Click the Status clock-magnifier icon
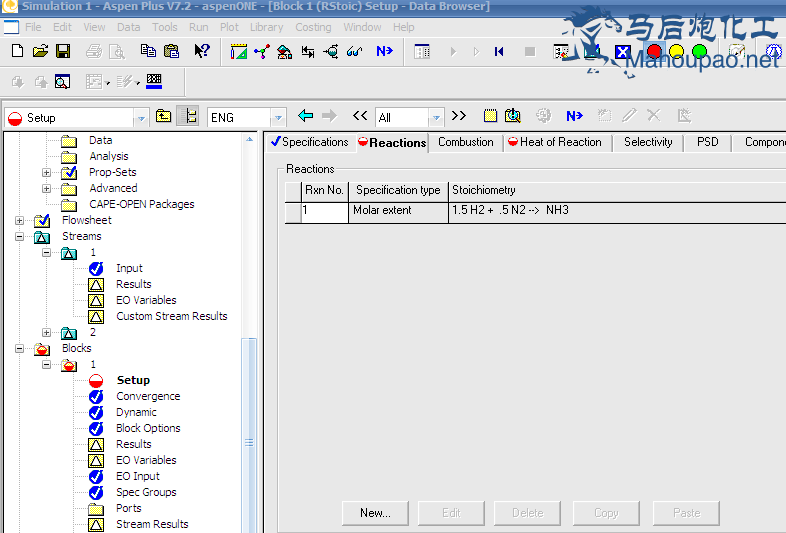 (x=513, y=116)
